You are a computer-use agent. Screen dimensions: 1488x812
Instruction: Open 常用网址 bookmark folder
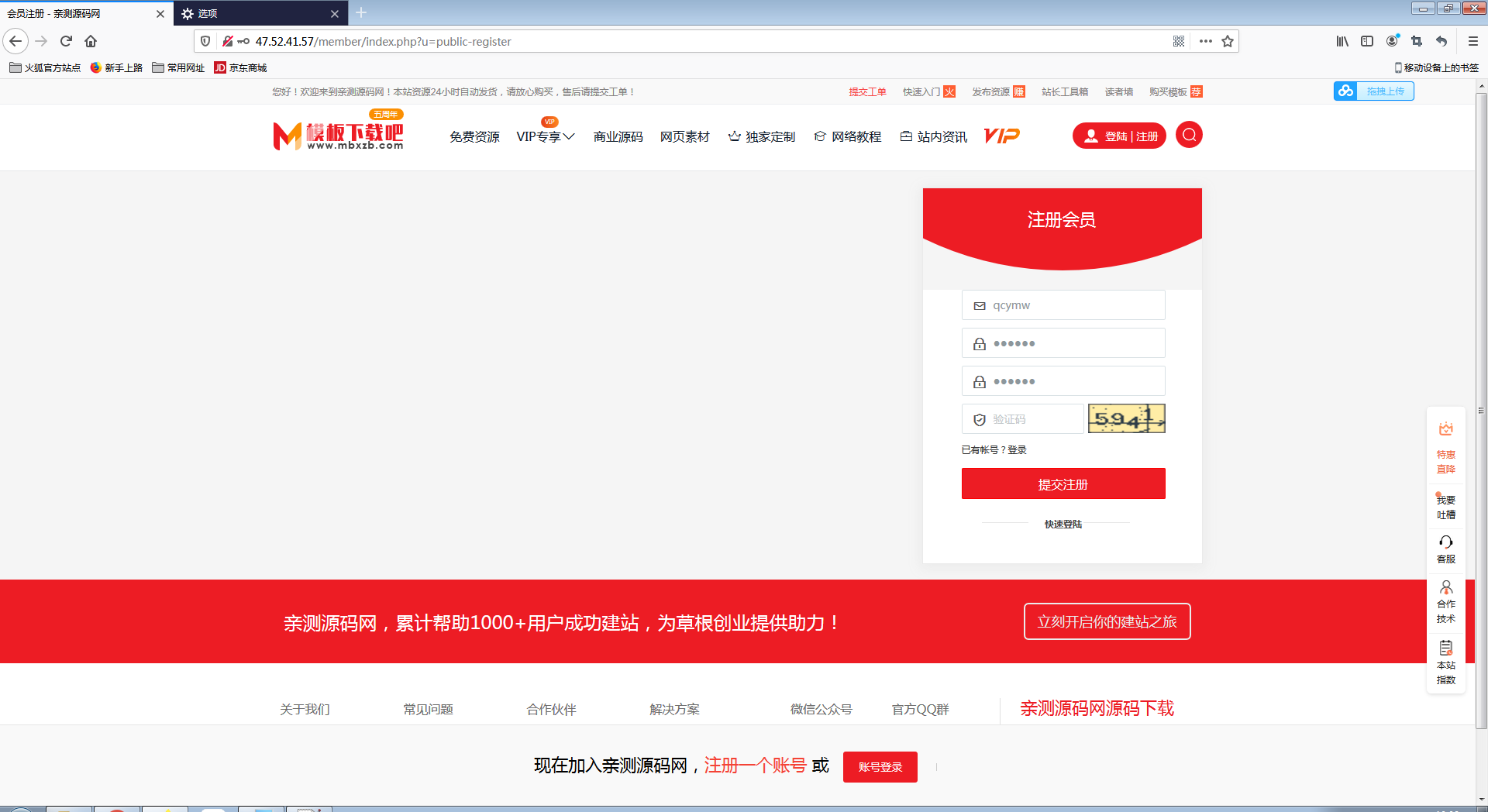pyautogui.click(x=178, y=67)
